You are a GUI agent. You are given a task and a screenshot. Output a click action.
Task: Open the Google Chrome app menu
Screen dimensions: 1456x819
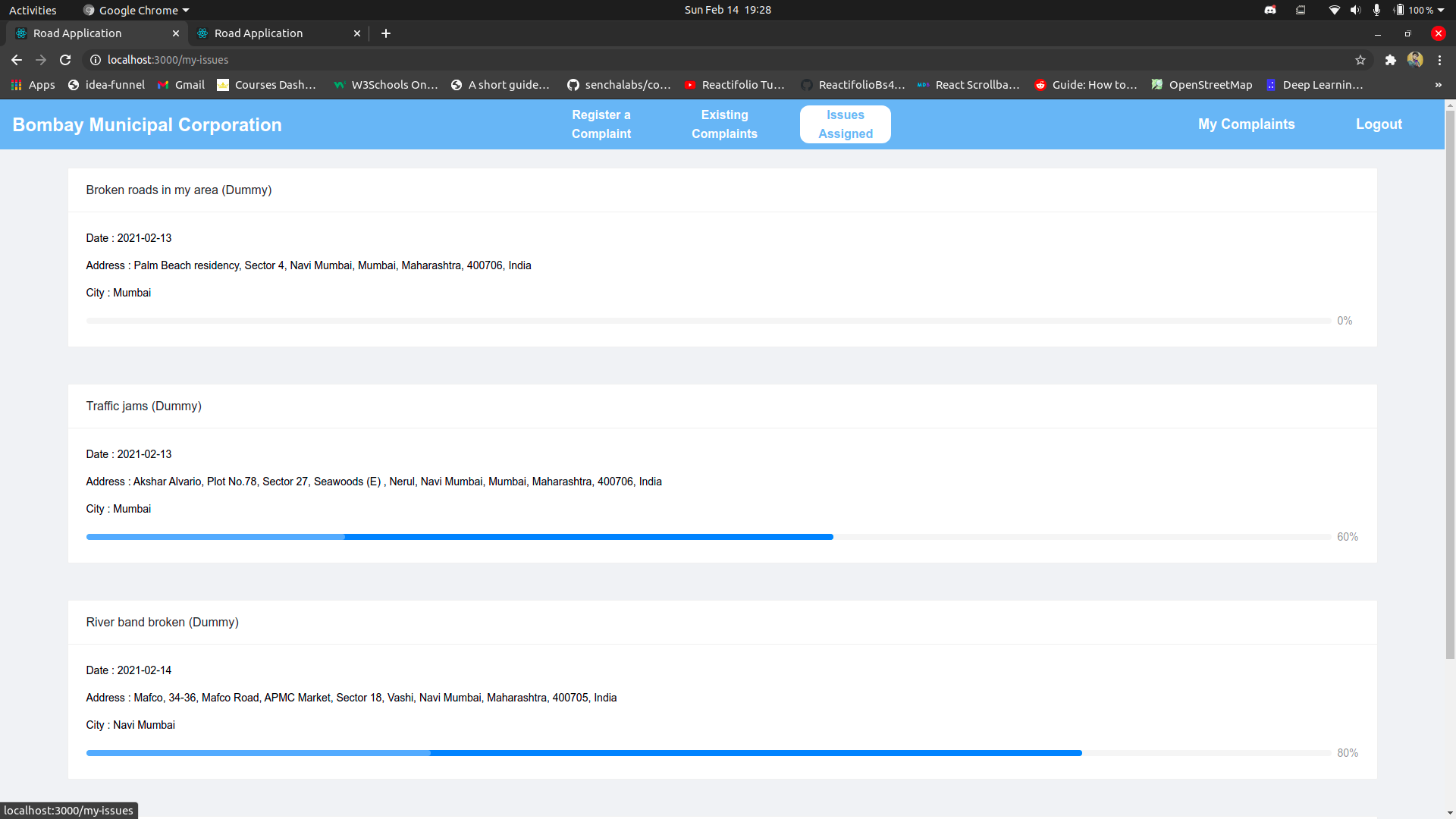pos(136,10)
